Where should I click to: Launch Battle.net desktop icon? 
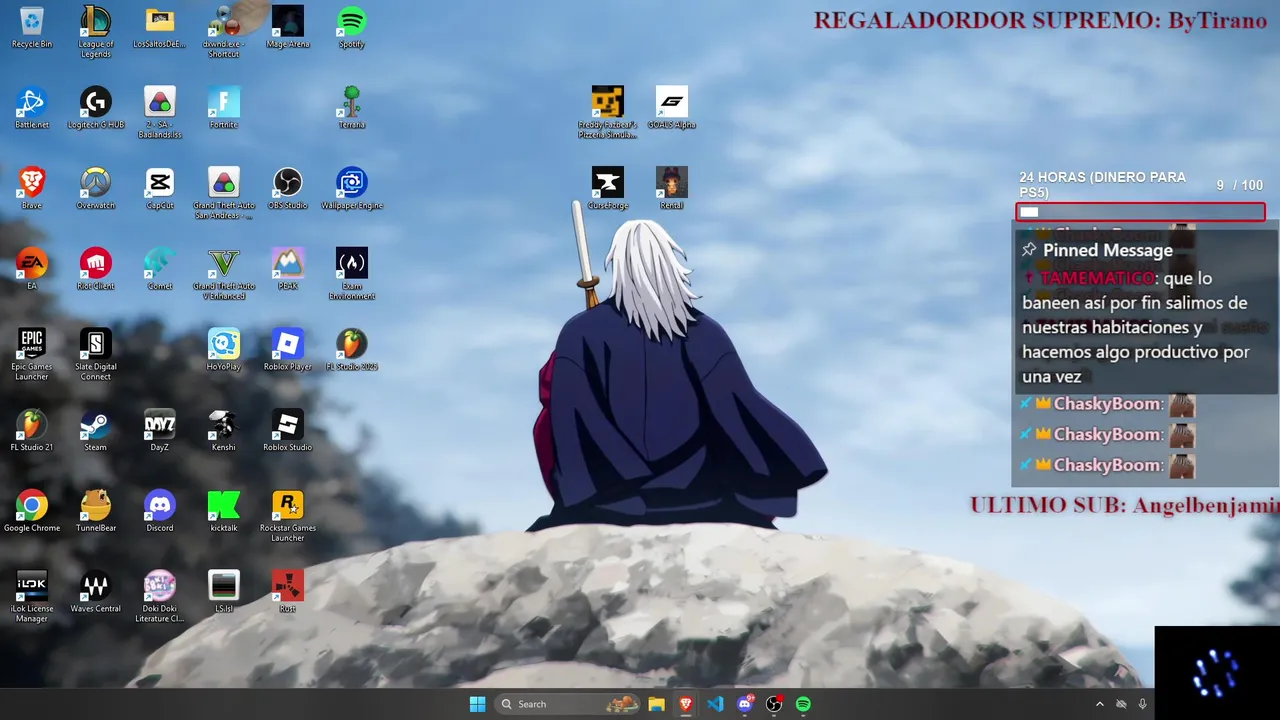pos(32,108)
